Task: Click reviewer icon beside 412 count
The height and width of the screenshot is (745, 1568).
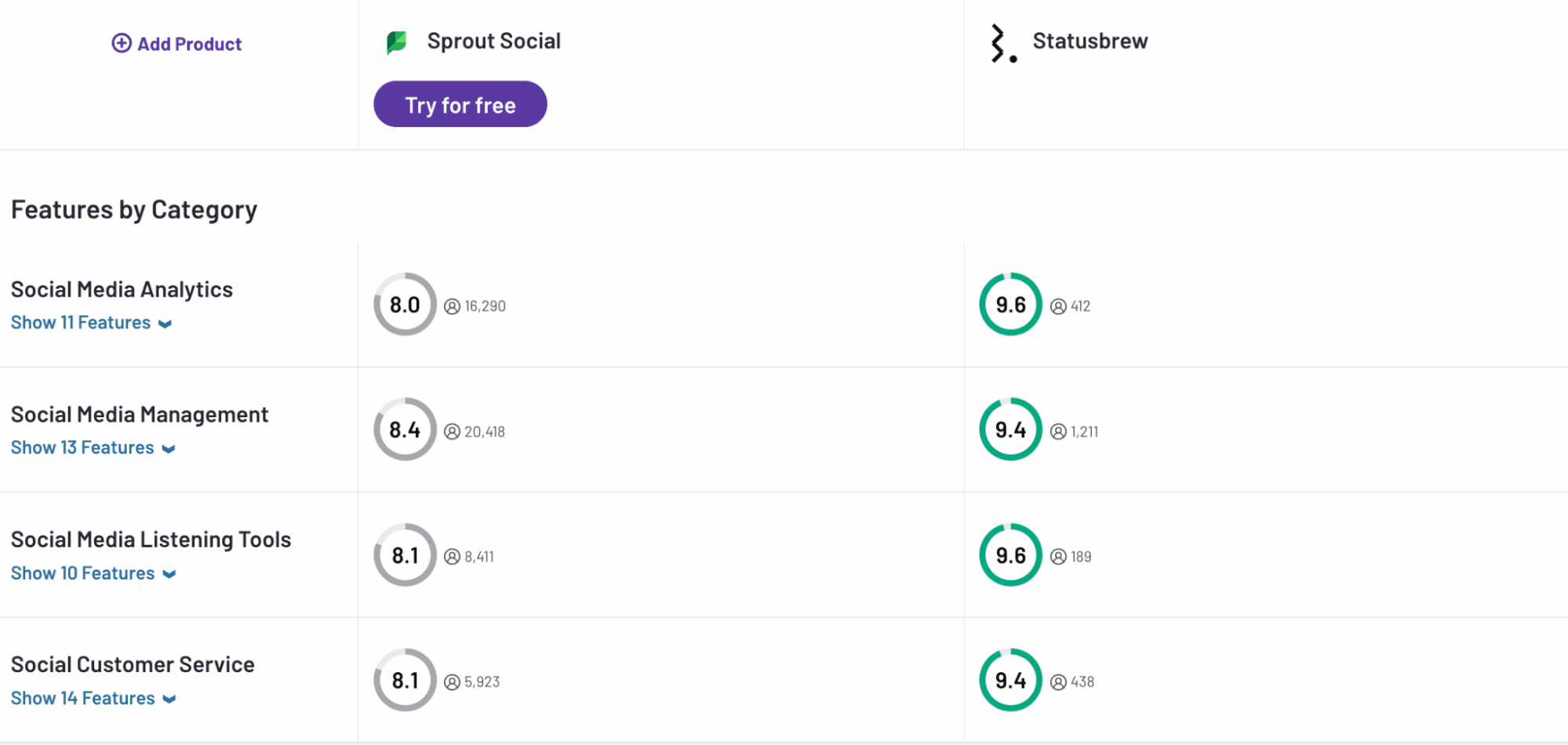Action: 1058,307
